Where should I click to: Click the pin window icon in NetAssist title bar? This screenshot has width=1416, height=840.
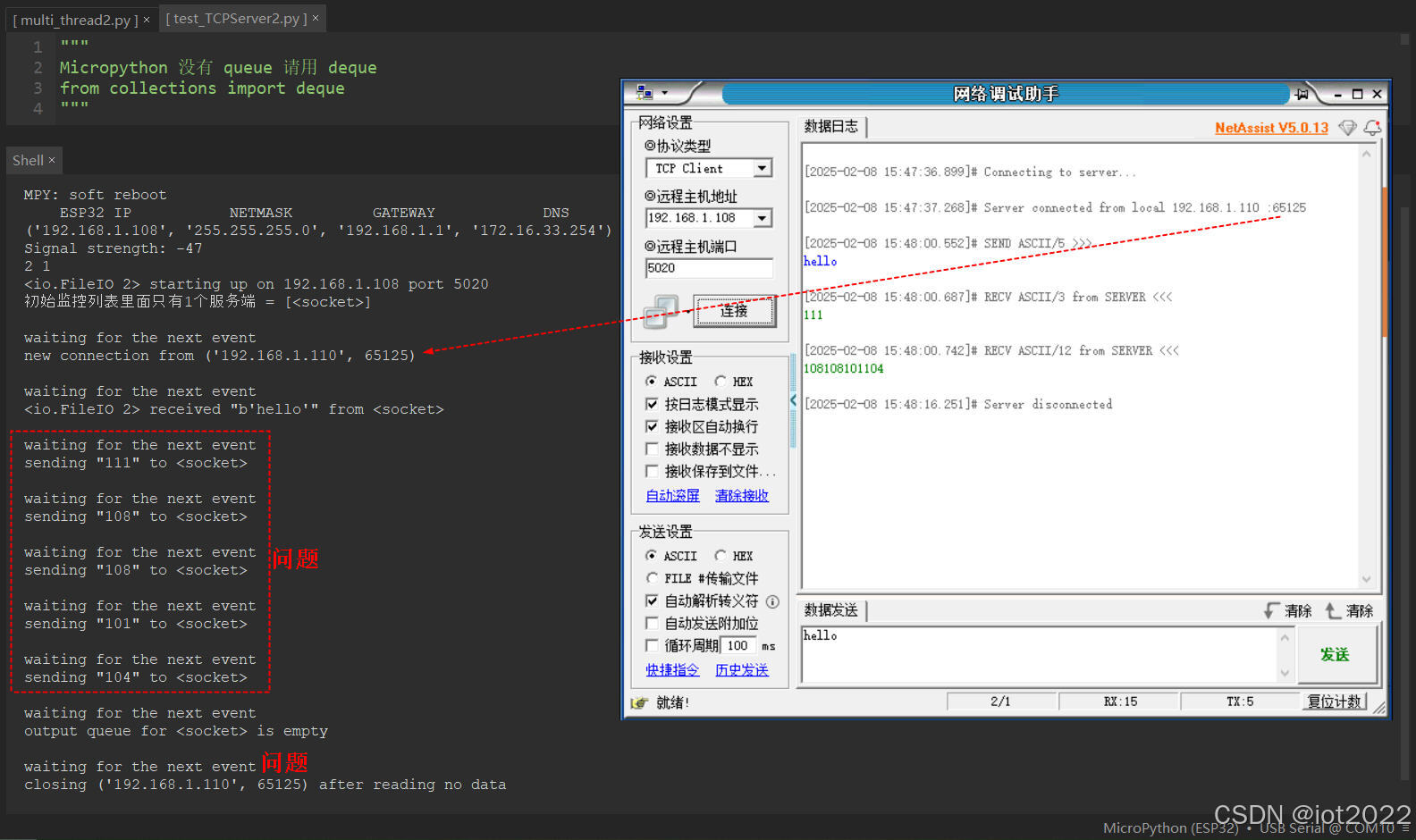pos(1302,94)
